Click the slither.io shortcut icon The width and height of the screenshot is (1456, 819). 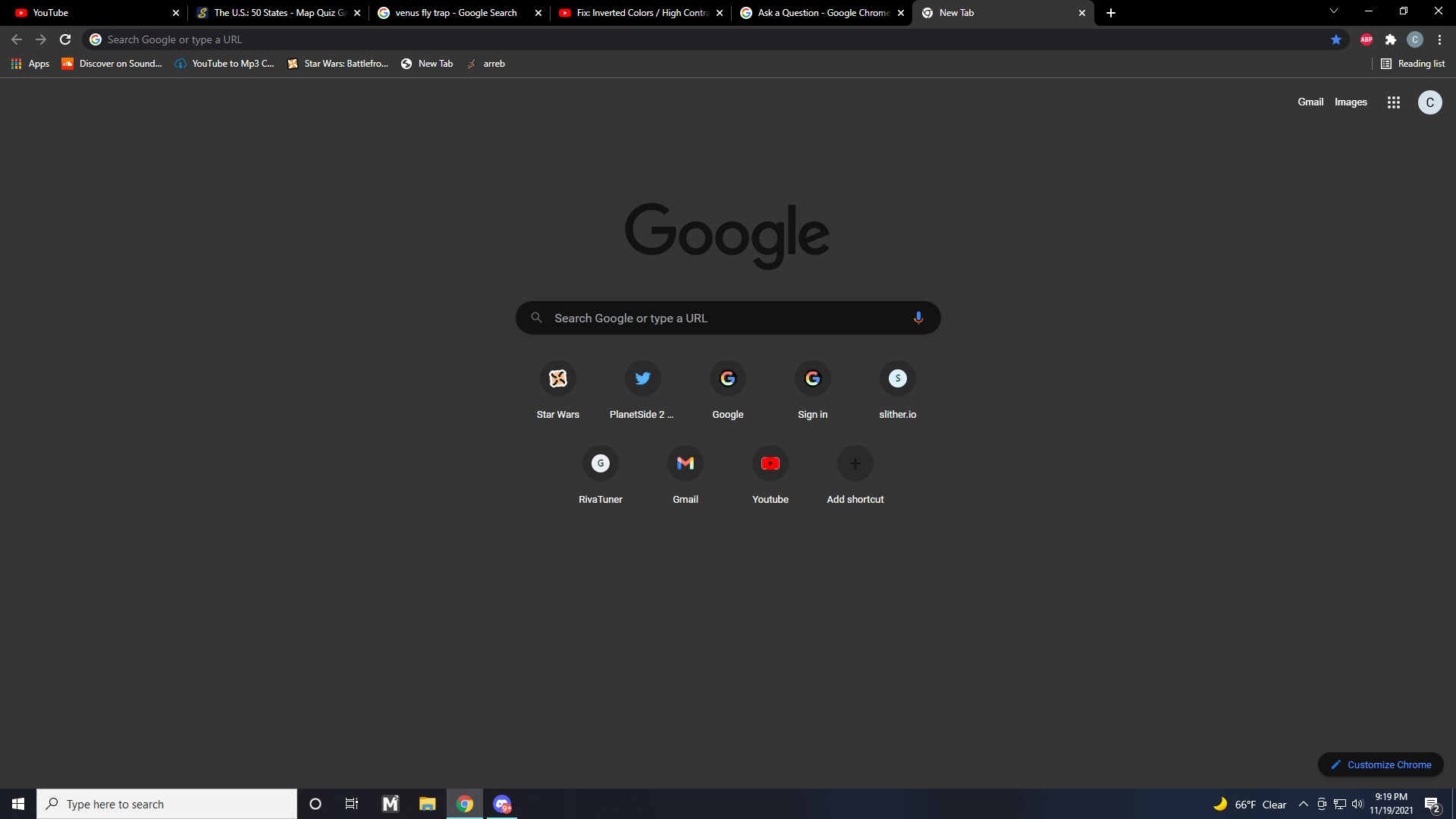897,378
